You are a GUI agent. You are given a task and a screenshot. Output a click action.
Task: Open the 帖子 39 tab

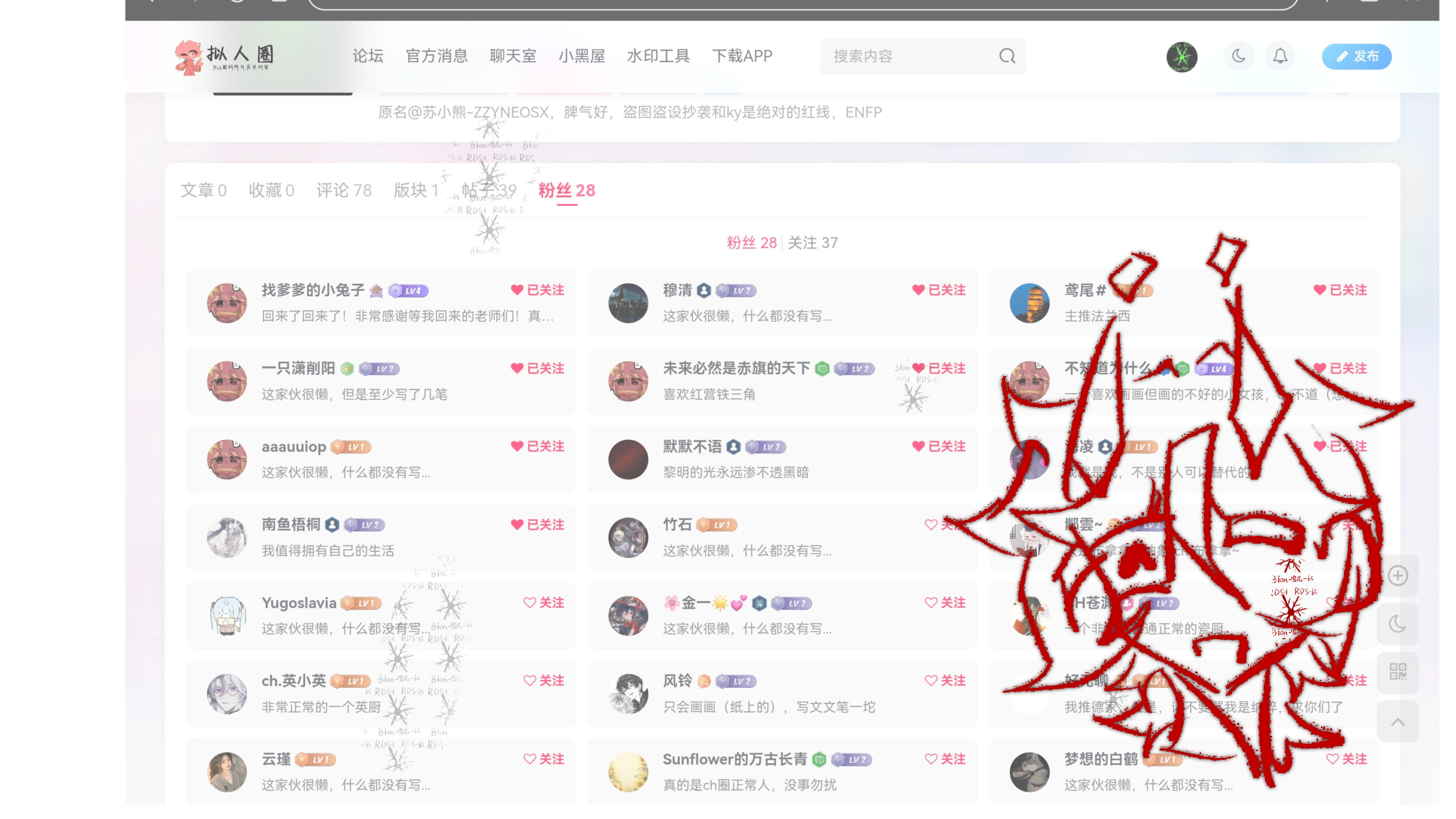489,191
